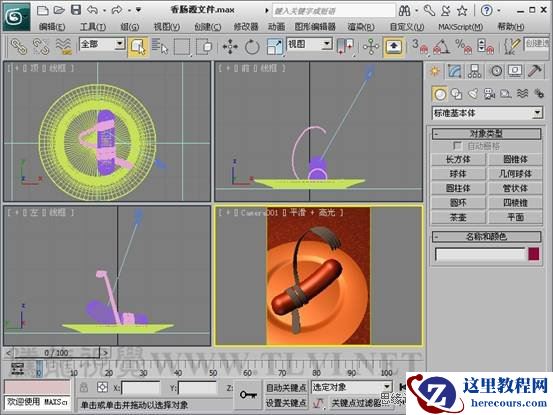Switch to the Display panel tab
This screenshot has width=553, height=415.
click(515, 71)
